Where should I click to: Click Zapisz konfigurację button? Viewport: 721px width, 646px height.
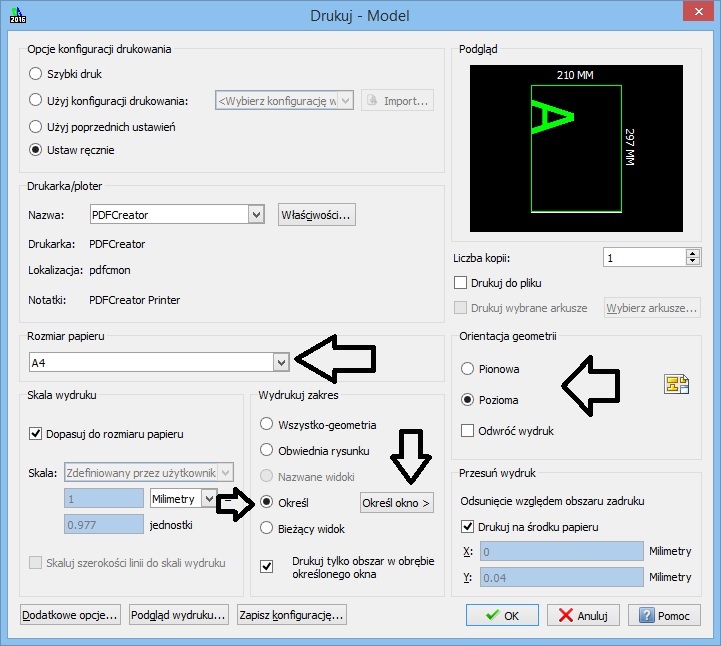point(292,615)
